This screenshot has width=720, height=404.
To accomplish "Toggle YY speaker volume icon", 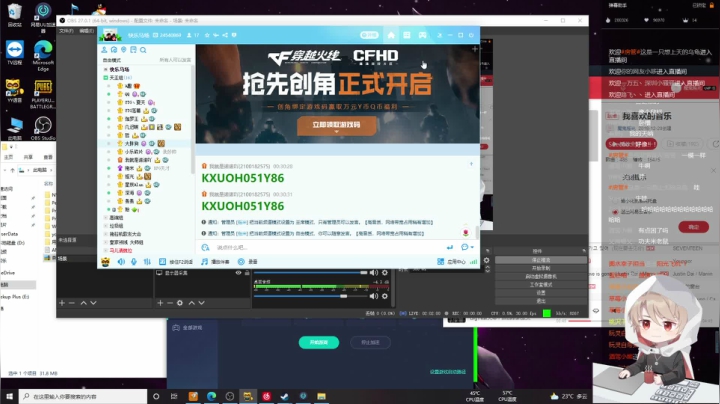I will [x=121, y=262].
